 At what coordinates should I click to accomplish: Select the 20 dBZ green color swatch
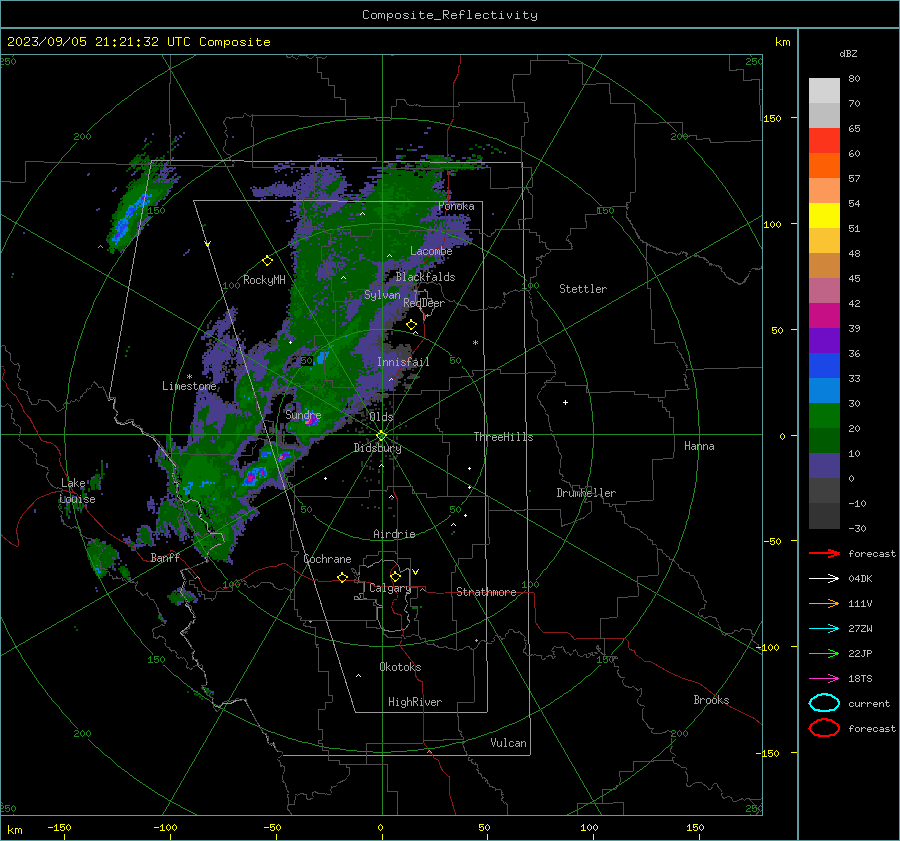(x=824, y=416)
